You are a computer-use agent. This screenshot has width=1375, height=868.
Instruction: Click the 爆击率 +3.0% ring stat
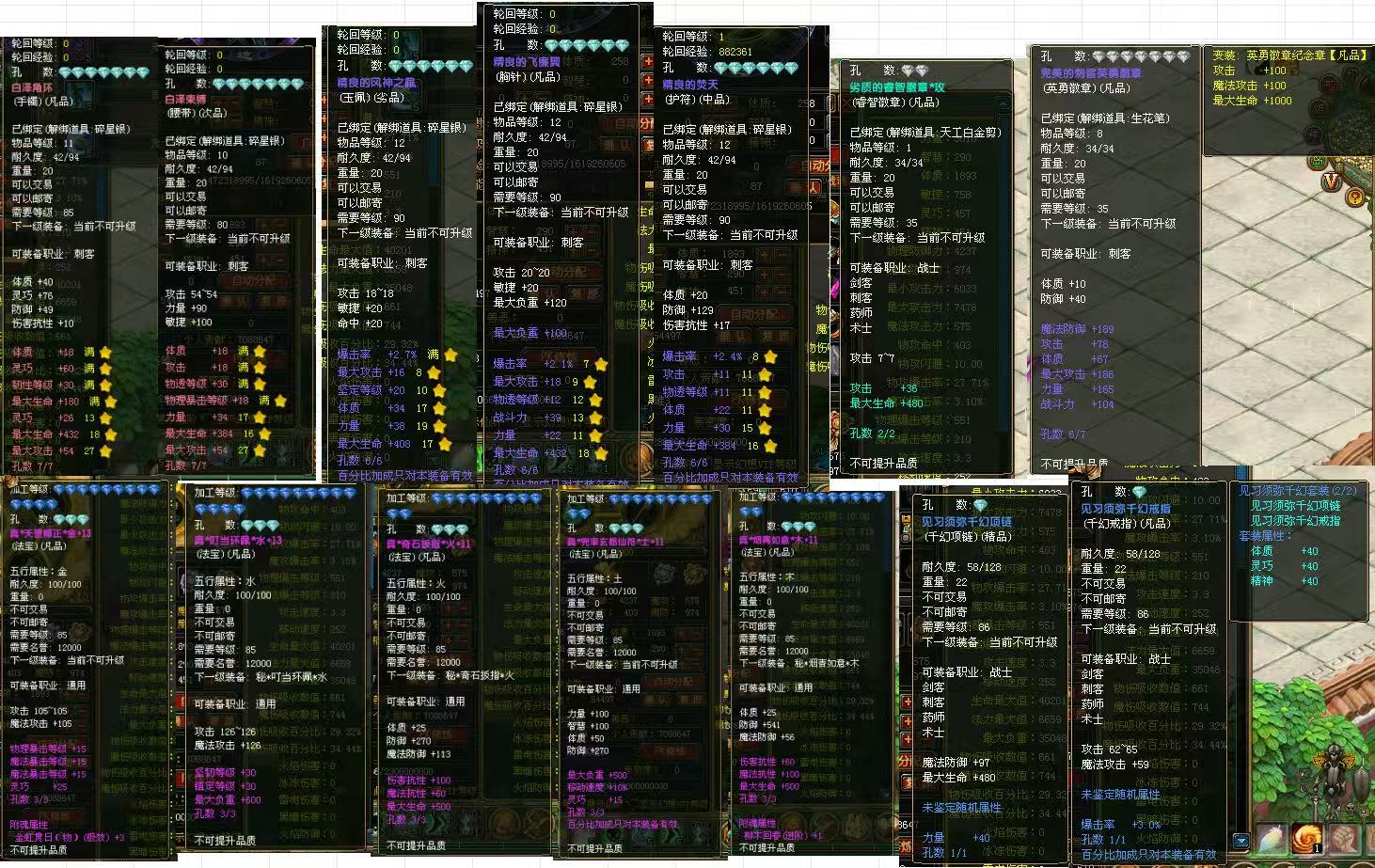pos(1121,825)
